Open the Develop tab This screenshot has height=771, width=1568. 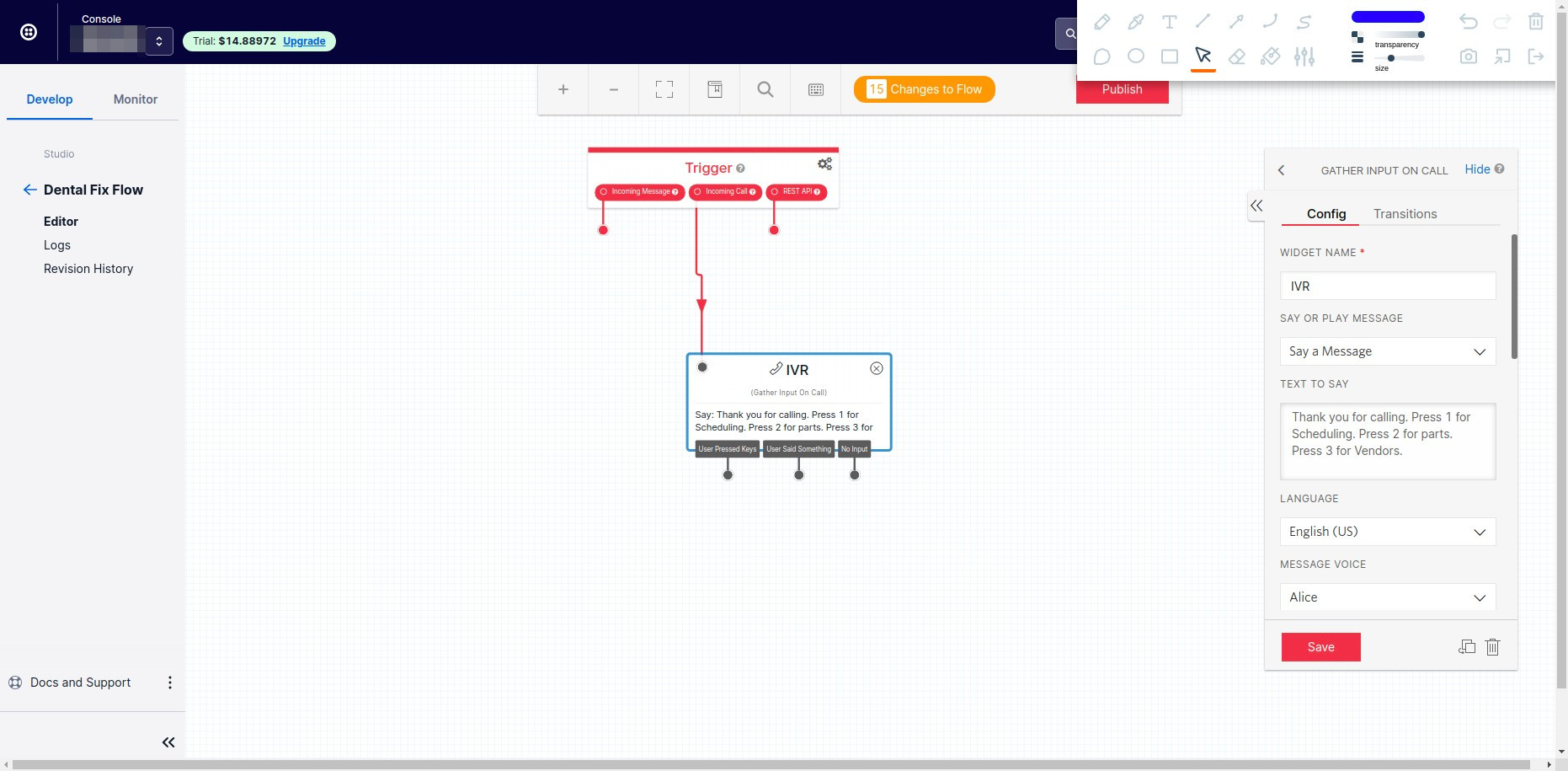50,99
